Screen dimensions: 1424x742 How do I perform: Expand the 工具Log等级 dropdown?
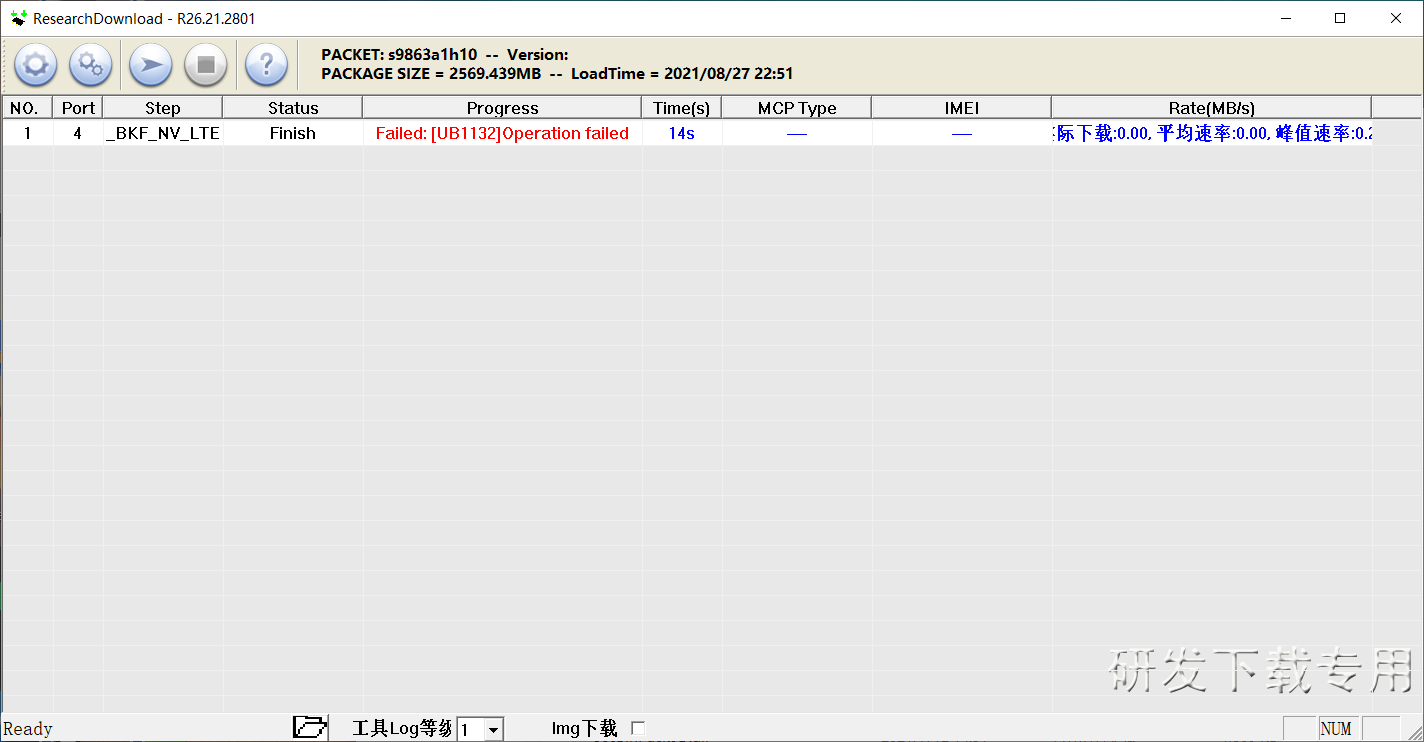493,730
